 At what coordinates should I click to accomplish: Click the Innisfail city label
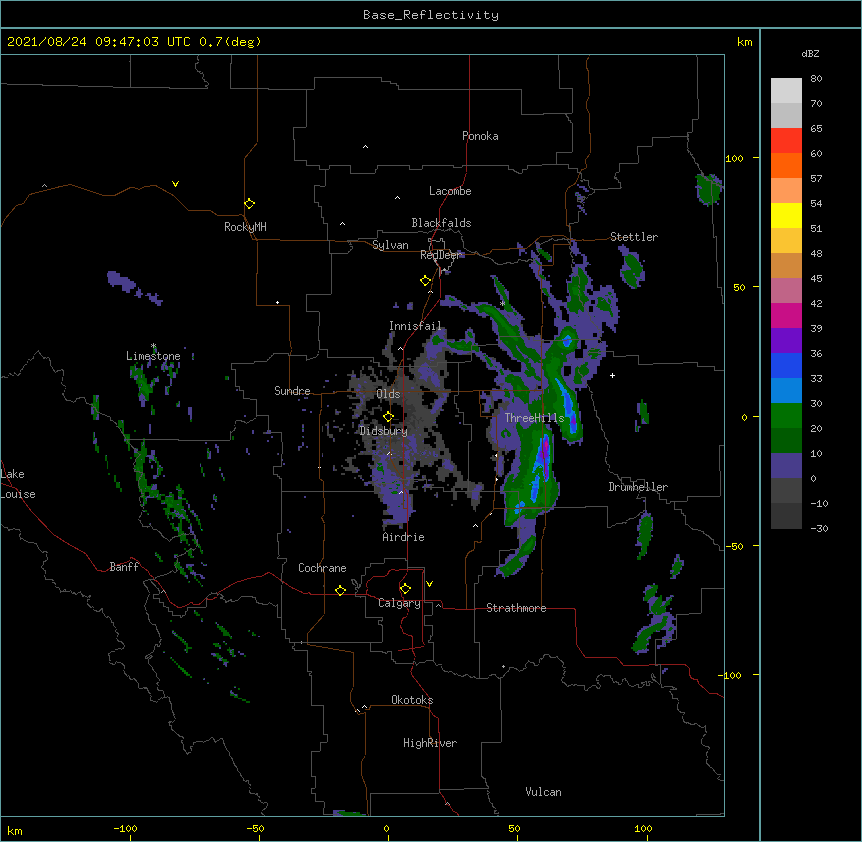[415, 326]
